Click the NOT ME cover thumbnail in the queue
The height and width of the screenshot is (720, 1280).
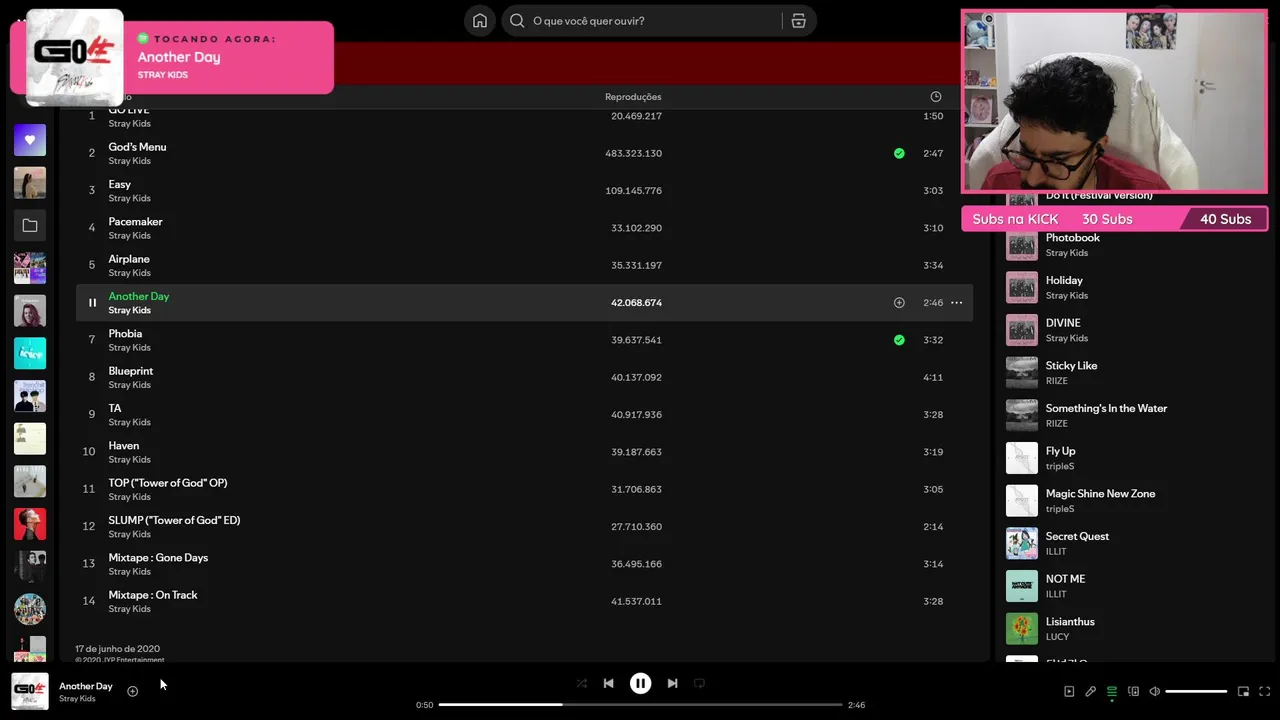(x=1022, y=586)
